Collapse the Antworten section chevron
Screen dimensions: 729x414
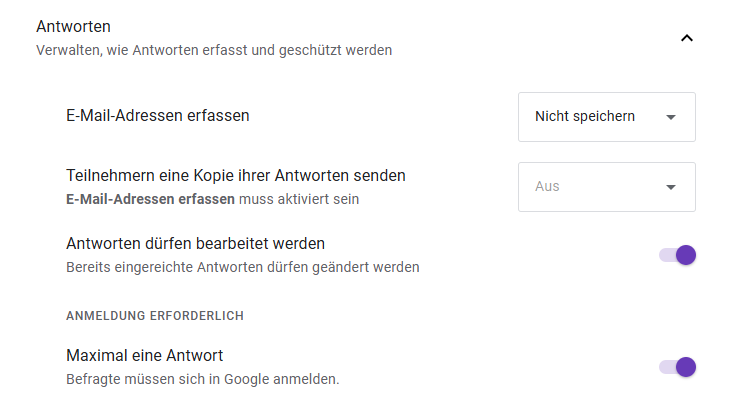pos(686,39)
